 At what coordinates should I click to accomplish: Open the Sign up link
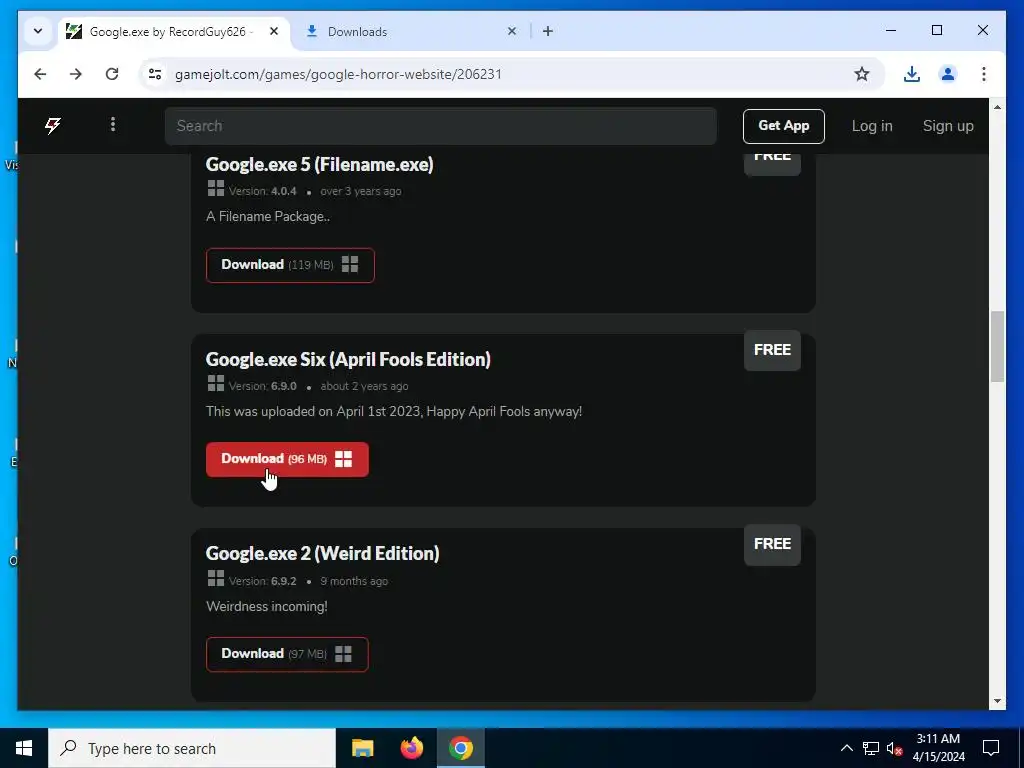[948, 126]
